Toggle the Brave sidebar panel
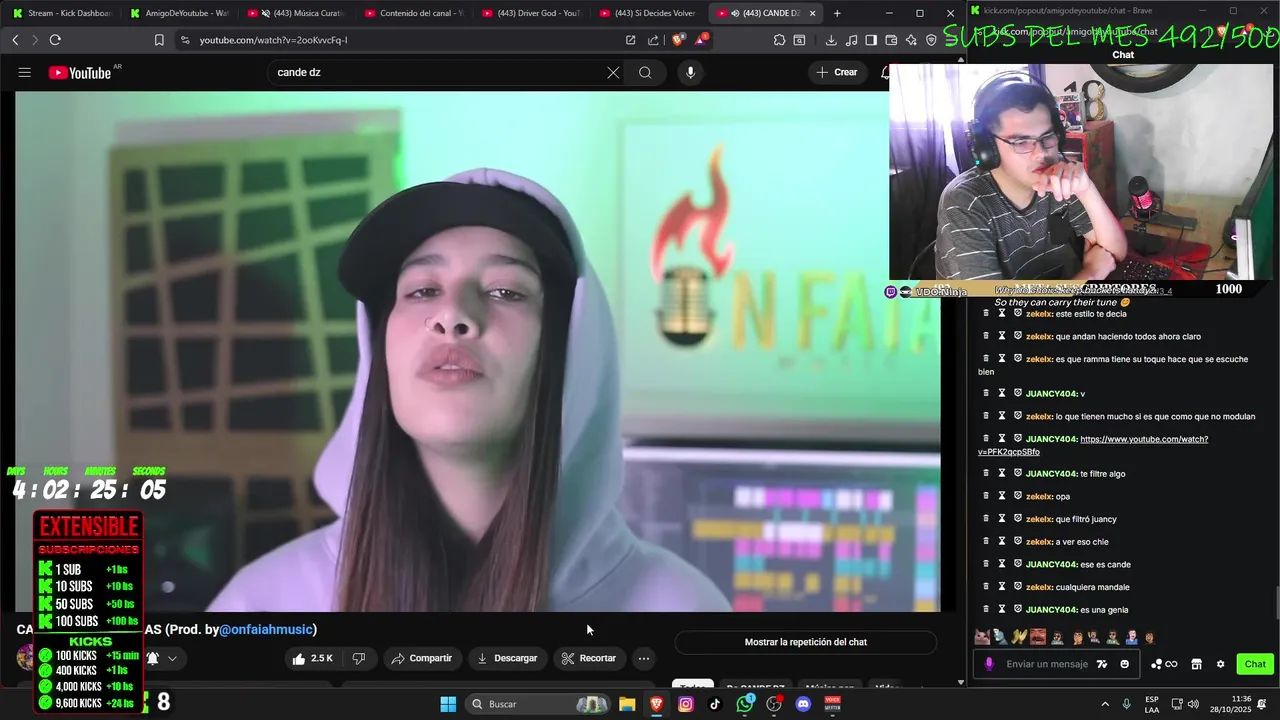1280x720 pixels. click(x=871, y=40)
